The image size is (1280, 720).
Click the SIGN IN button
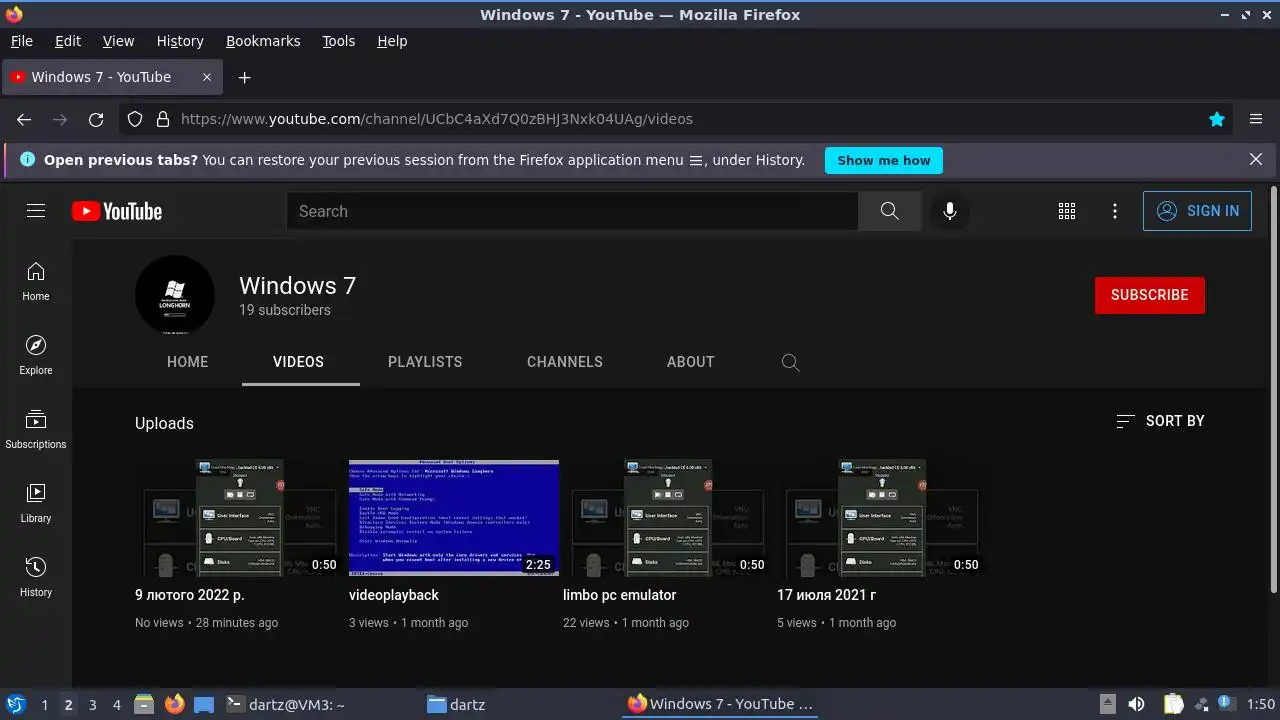[x=1197, y=211]
